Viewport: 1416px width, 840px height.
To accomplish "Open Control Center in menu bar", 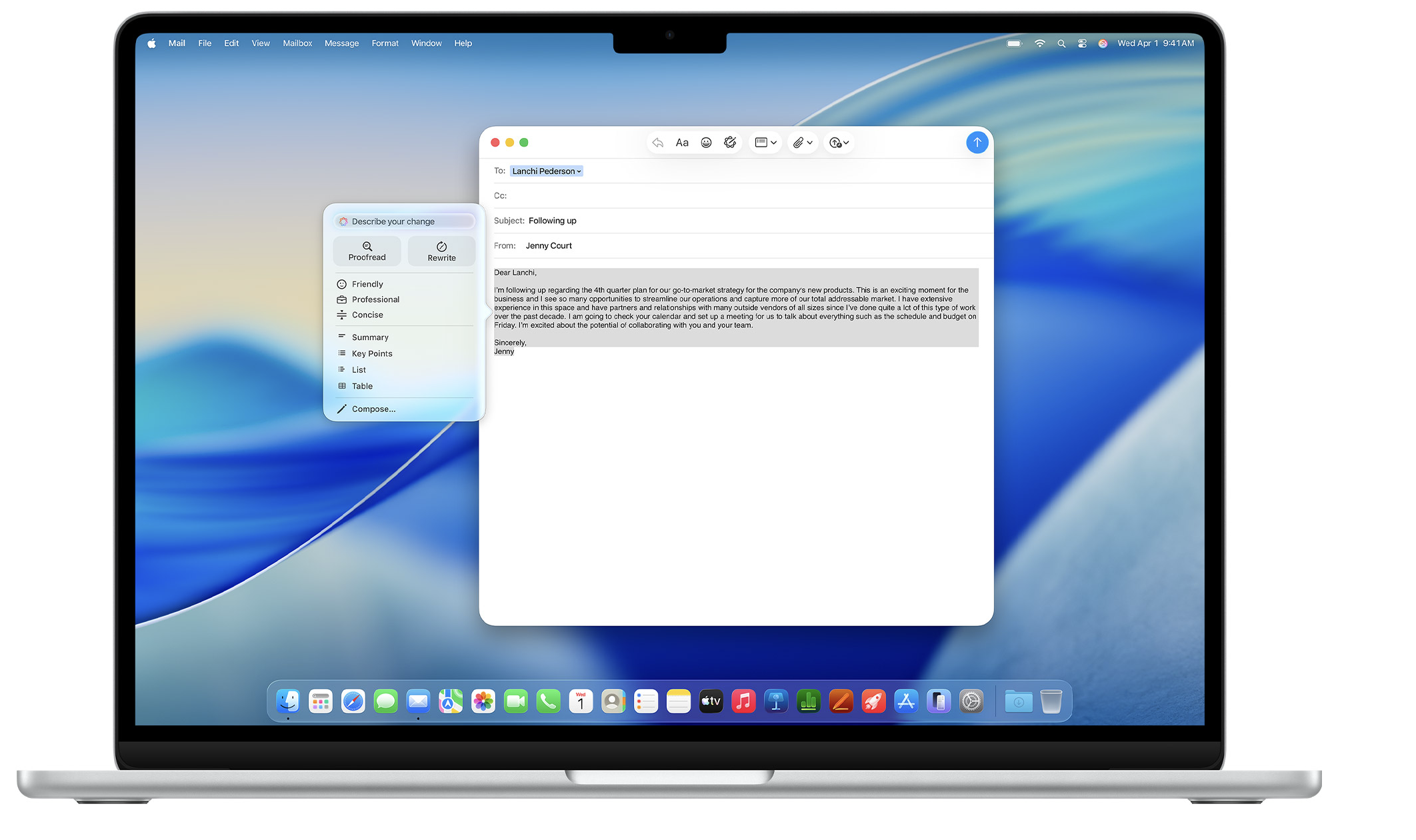I will [x=1082, y=43].
